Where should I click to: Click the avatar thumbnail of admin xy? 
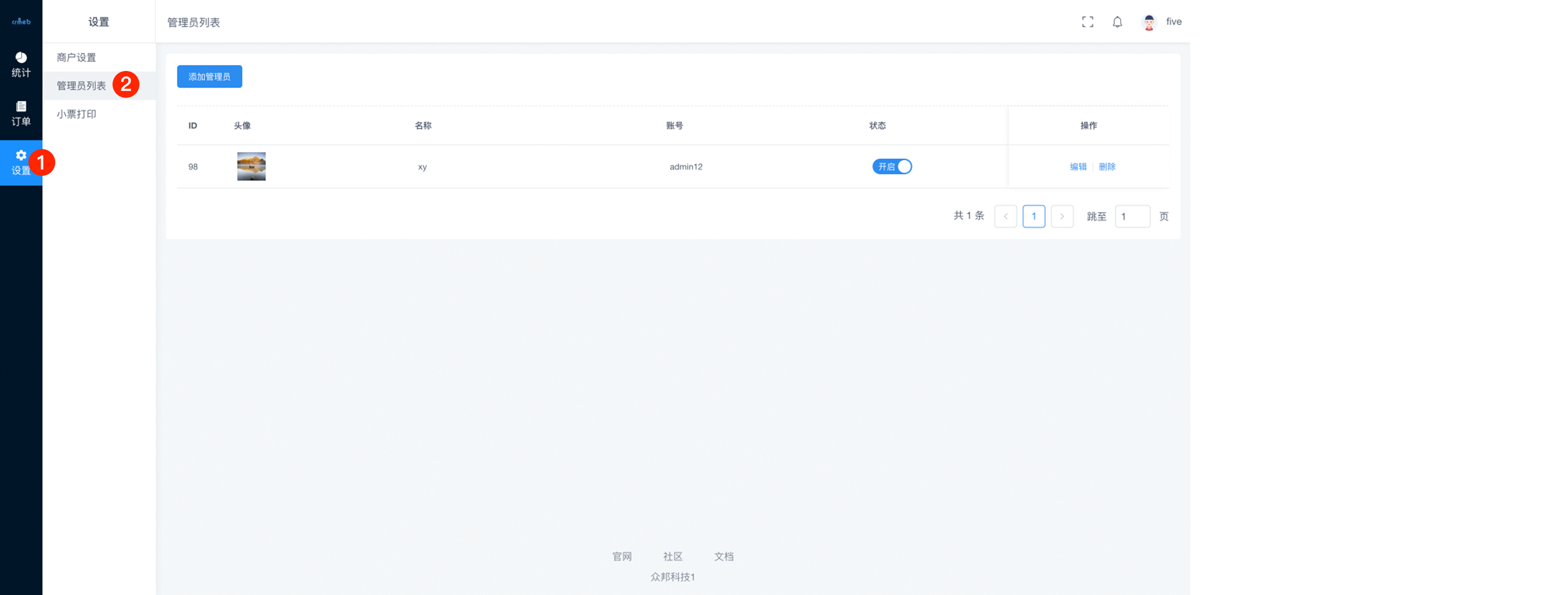click(x=251, y=166)
